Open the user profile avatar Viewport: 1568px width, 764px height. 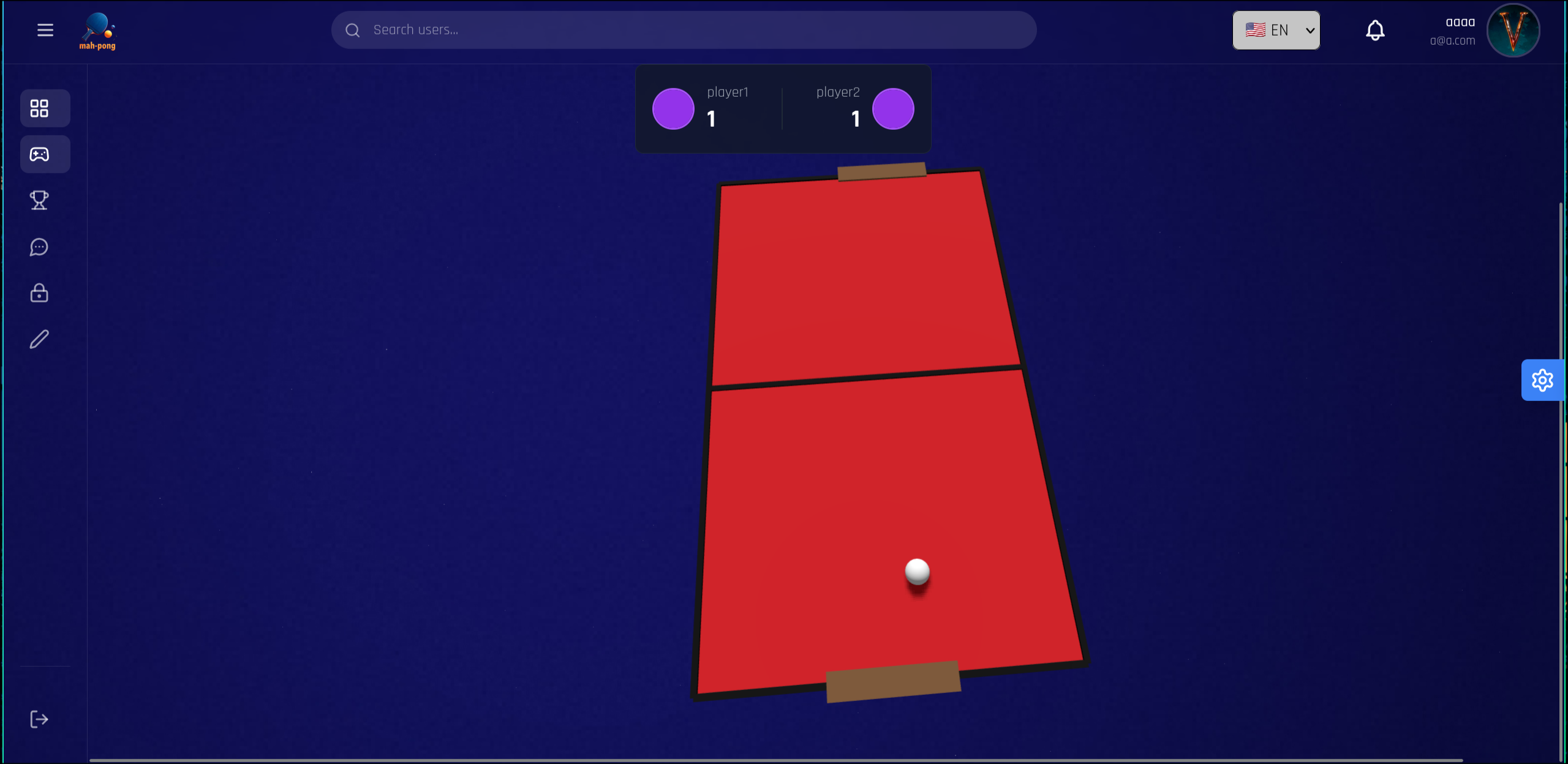tap(1513, 30)
